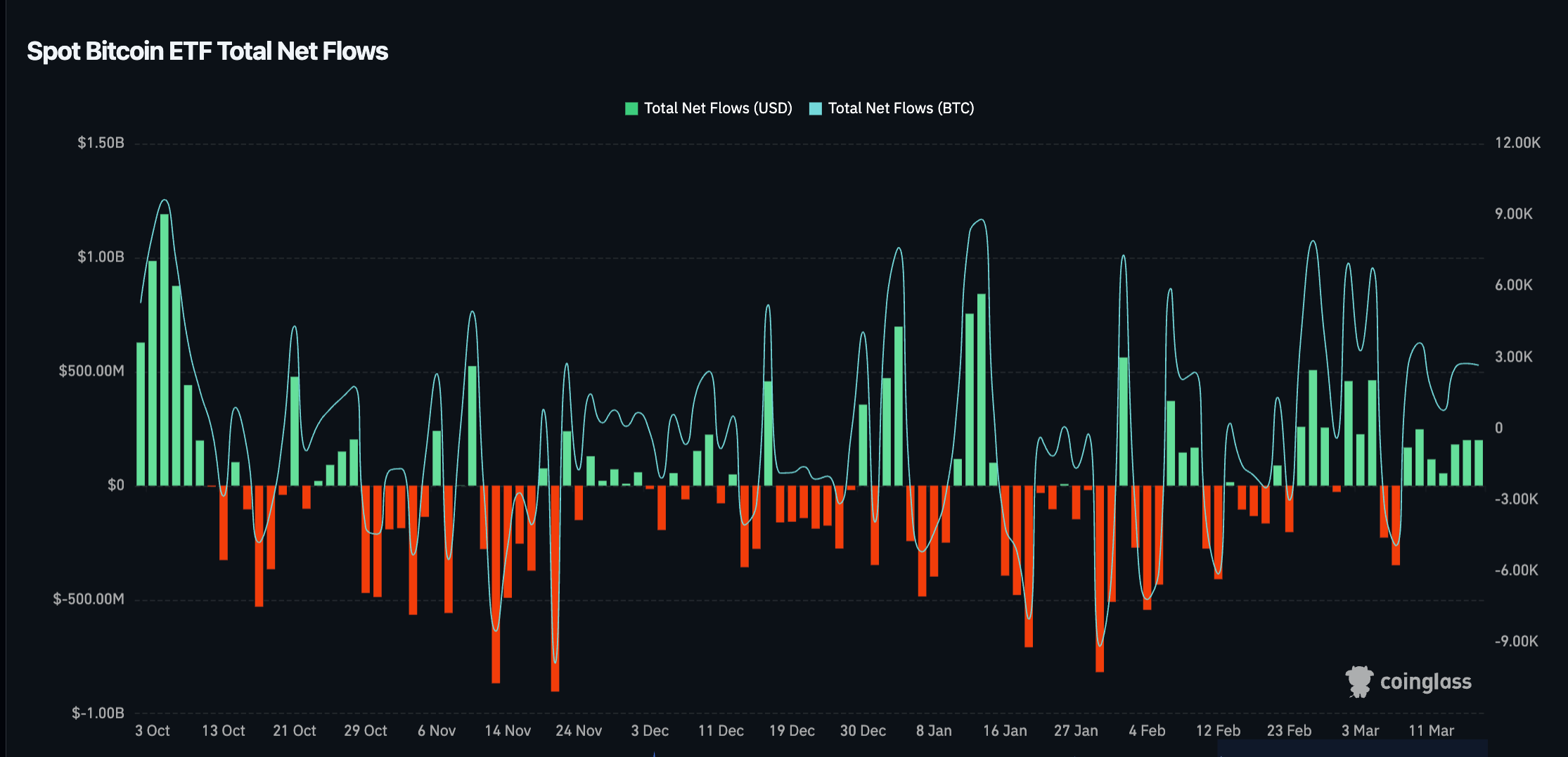
Task: Click the coinglass mascot logo icon
Action: click(x=1358, y=681)
